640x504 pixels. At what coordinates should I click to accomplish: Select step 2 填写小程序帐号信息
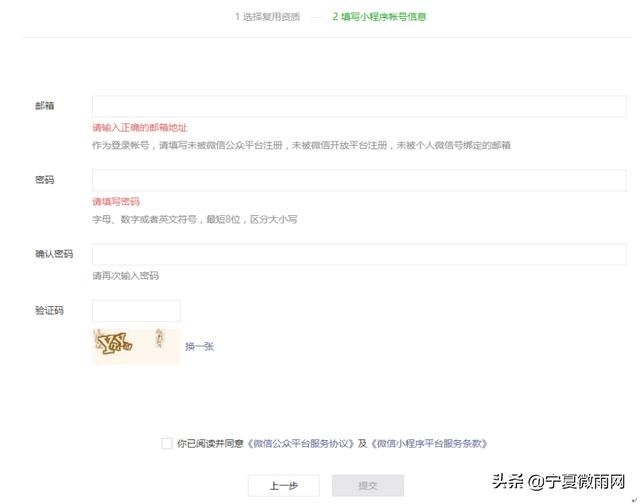(379, 17)
